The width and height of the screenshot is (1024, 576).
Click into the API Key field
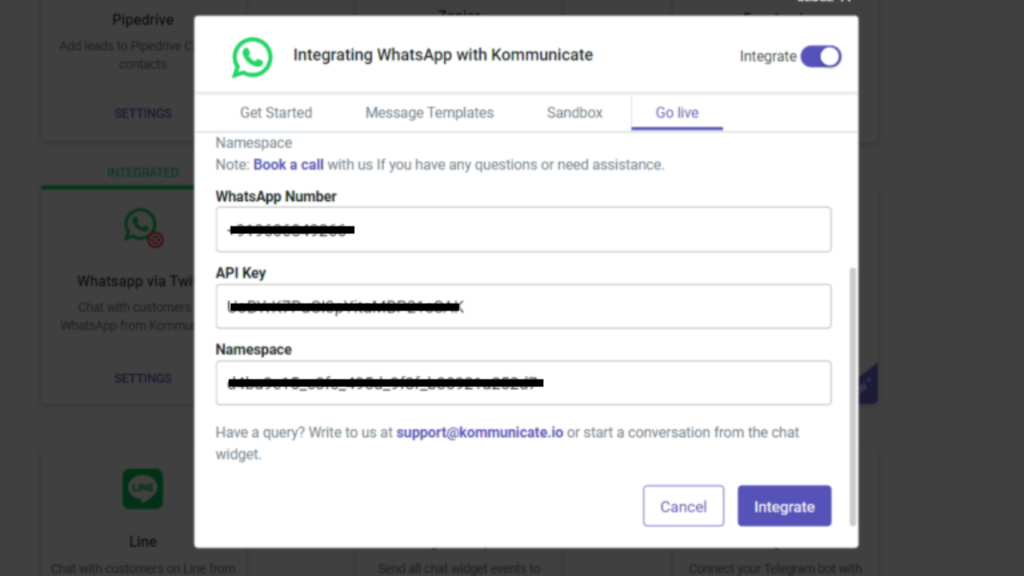pyautogui.click(x=523, y=306)
